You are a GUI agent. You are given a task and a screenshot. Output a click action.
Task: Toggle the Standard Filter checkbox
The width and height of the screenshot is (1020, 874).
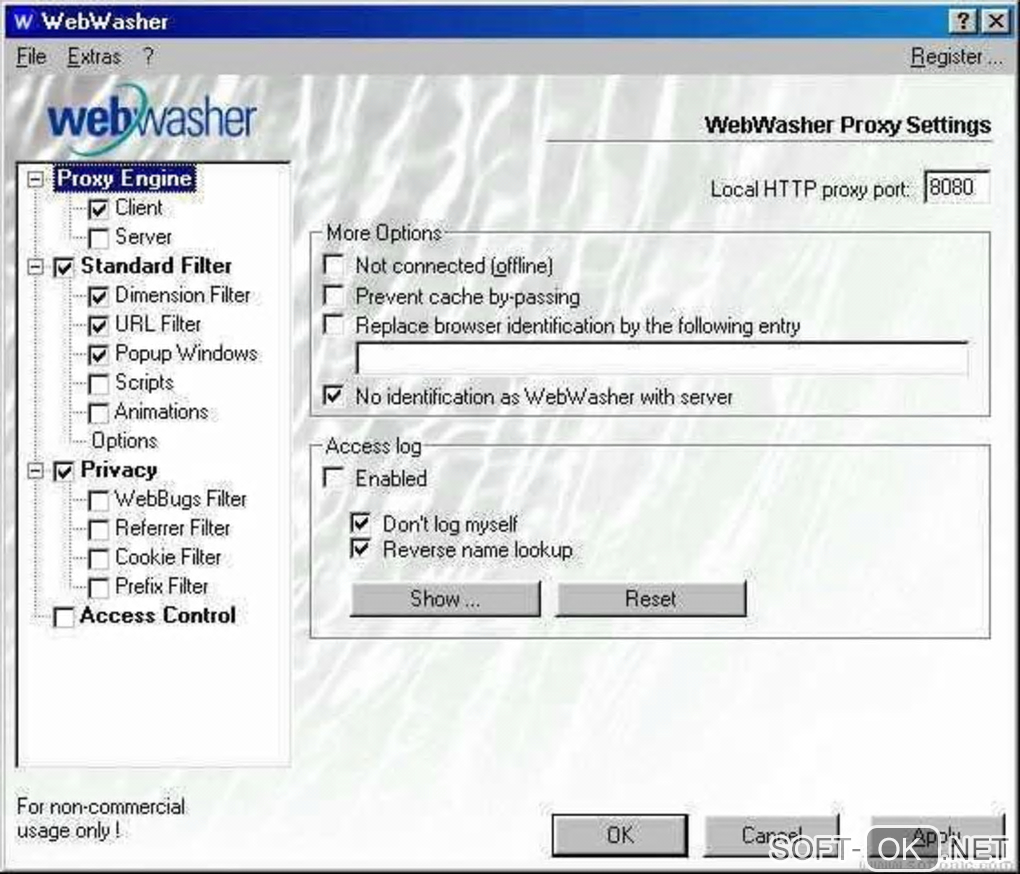tap(64, 267)
